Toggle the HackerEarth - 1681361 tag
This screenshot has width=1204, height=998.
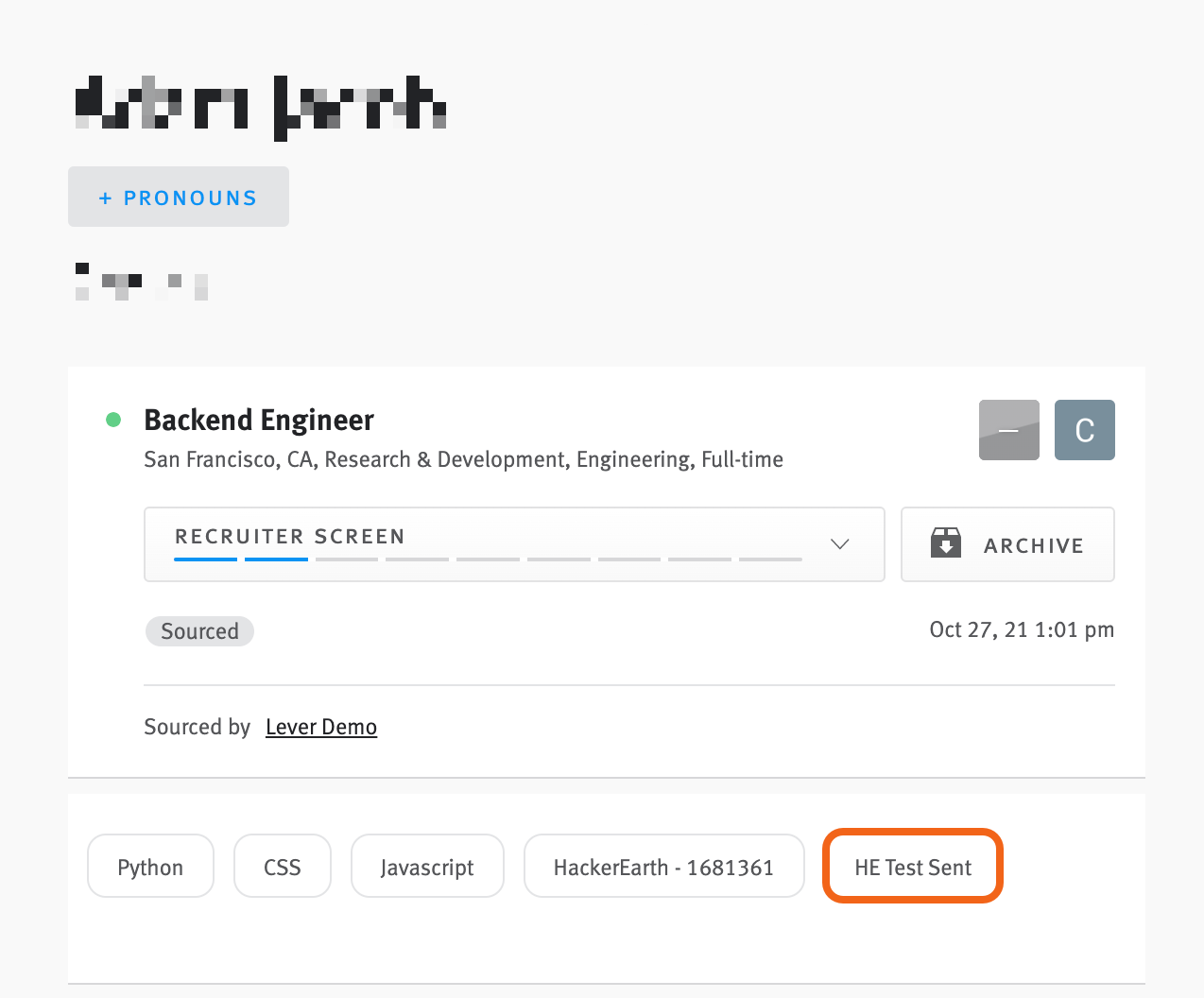(x=663, y=866)
